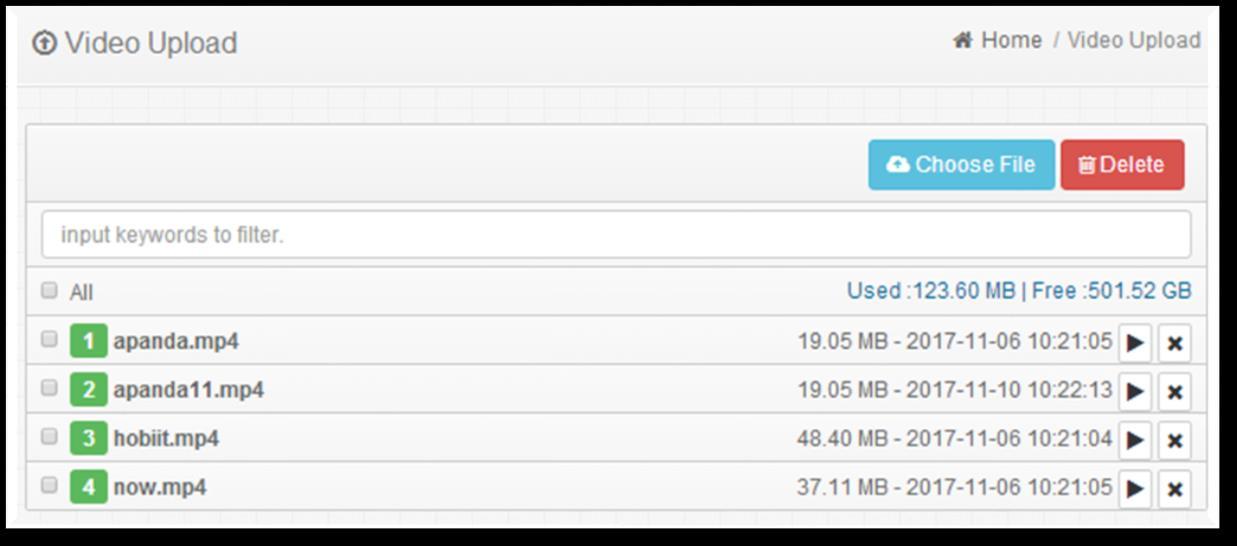Enable the now.mp4 checkbox
Image resolution: width=1237 pixels, height=546 pixels.
(x=49, y=485)
